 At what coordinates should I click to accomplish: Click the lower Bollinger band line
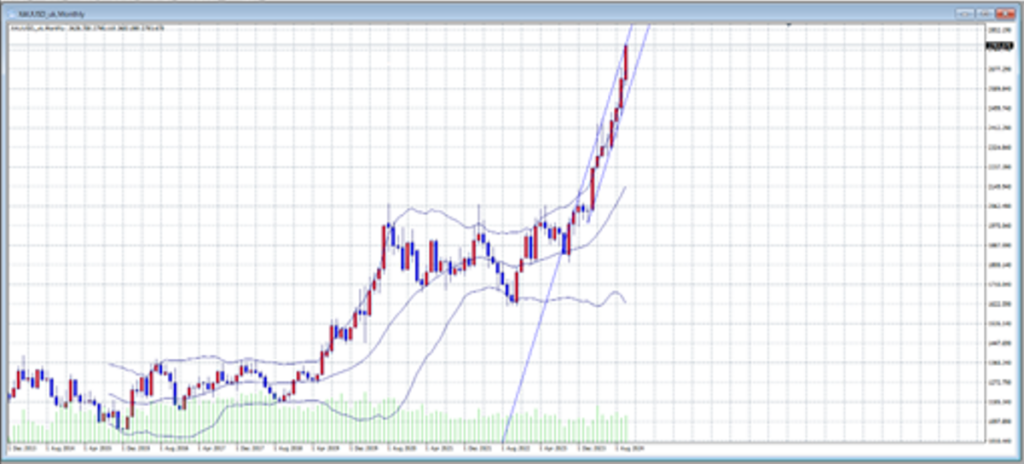[x=560, y=298]
